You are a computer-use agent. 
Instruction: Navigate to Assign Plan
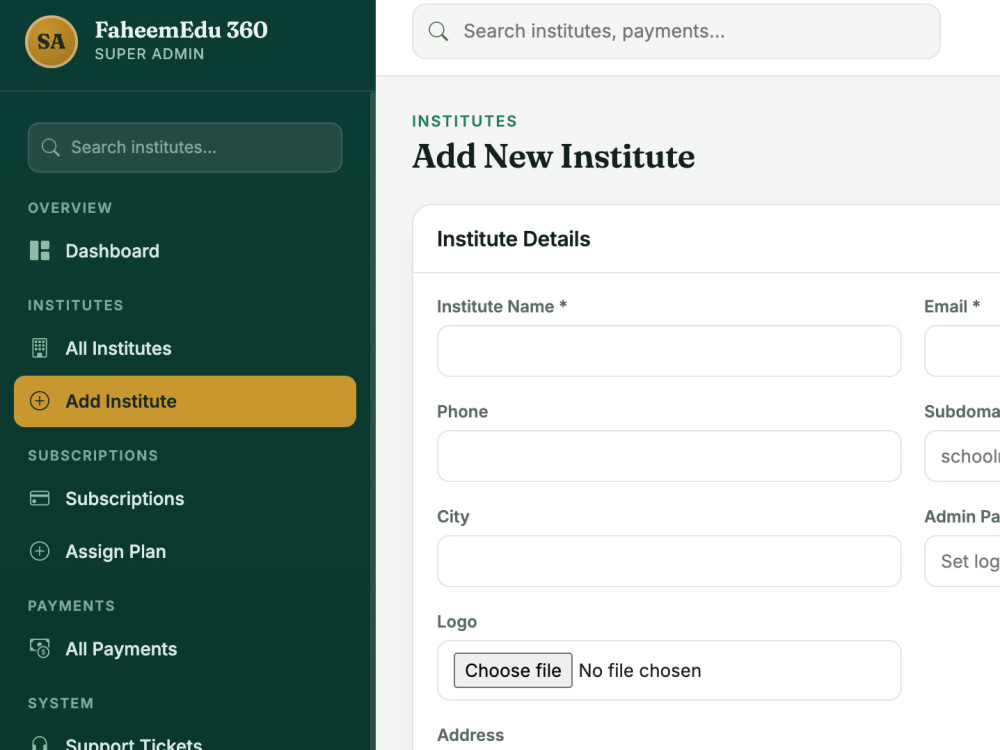coord(185,551)
